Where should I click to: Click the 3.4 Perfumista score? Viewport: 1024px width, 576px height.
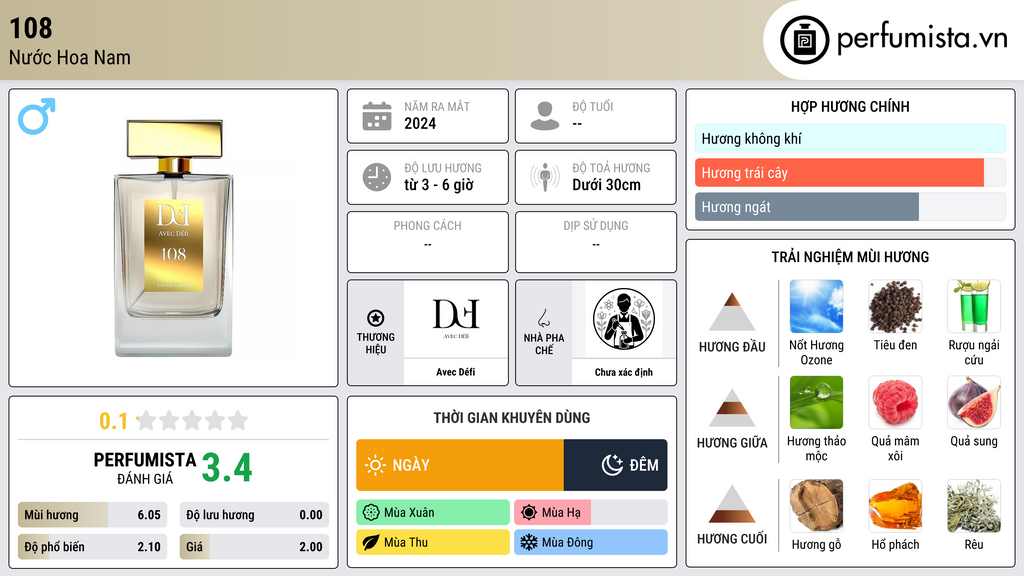(227, 468)
